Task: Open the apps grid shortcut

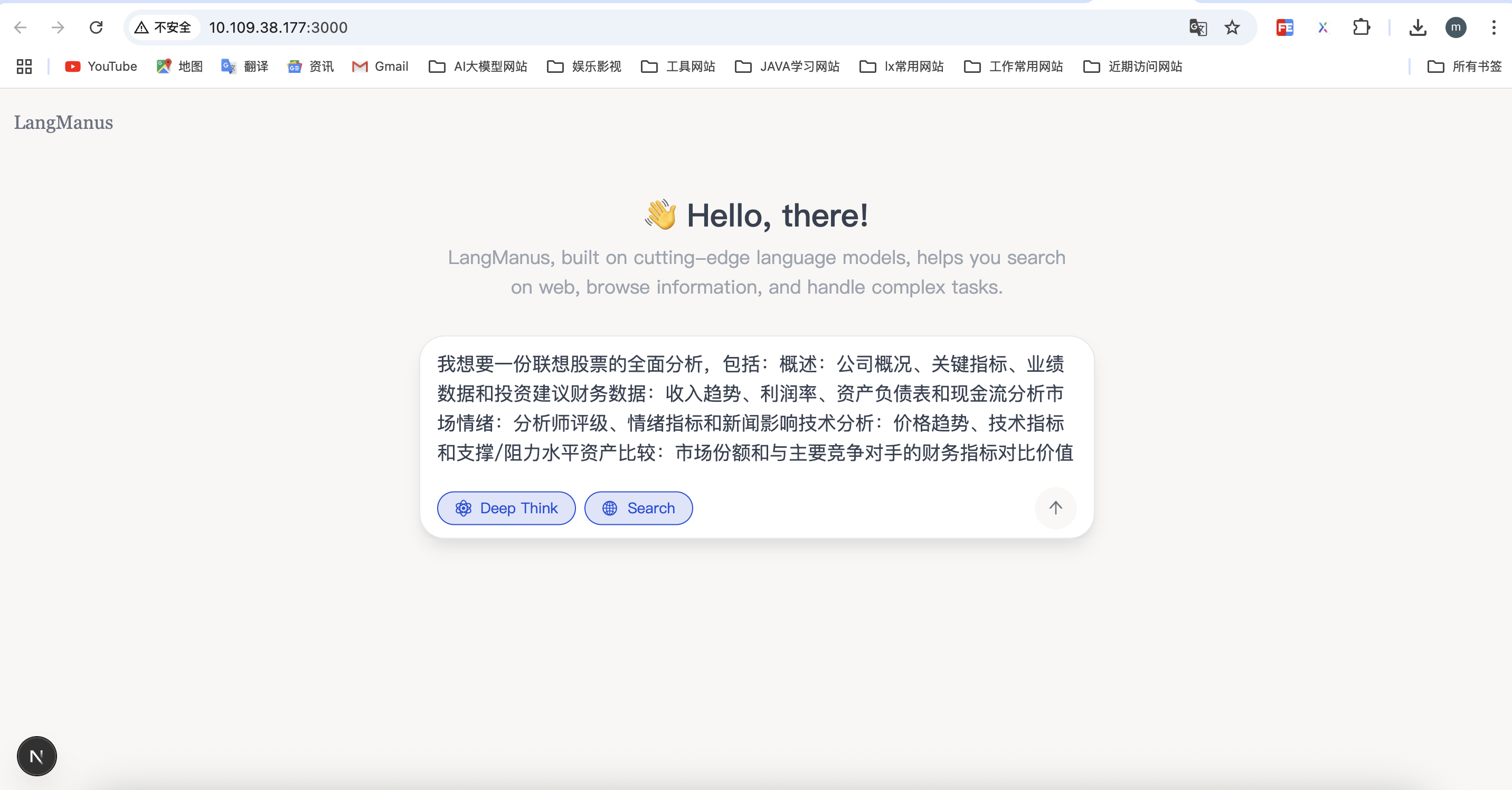Action: pos(24,67)
